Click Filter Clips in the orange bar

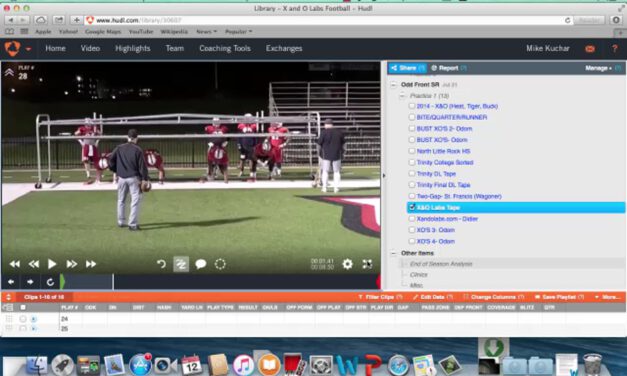click(x=380, y=297)
